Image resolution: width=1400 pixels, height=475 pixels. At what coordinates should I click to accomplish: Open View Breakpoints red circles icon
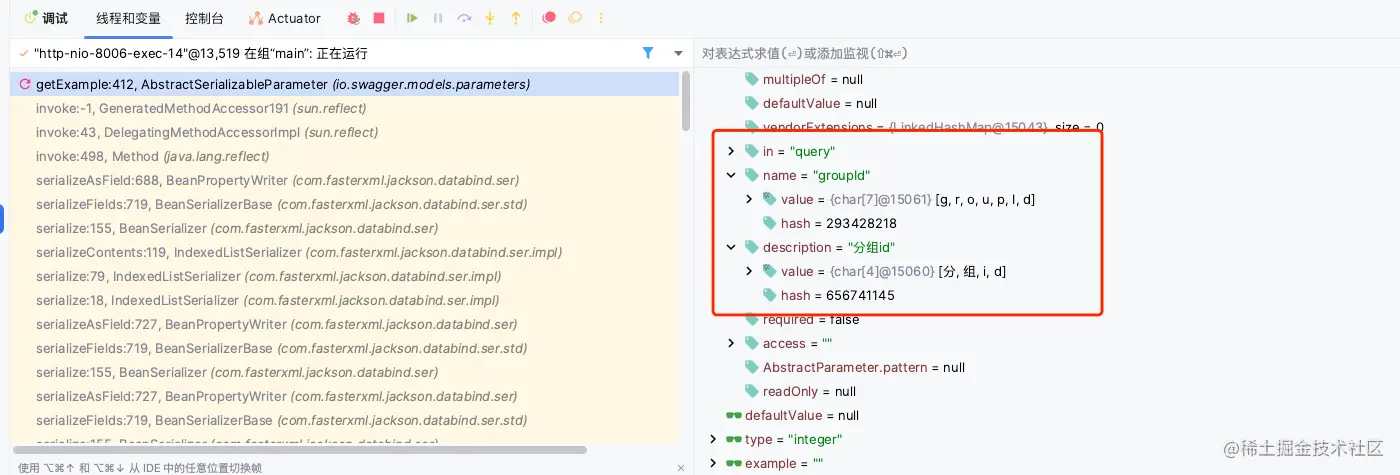[549, 18]
